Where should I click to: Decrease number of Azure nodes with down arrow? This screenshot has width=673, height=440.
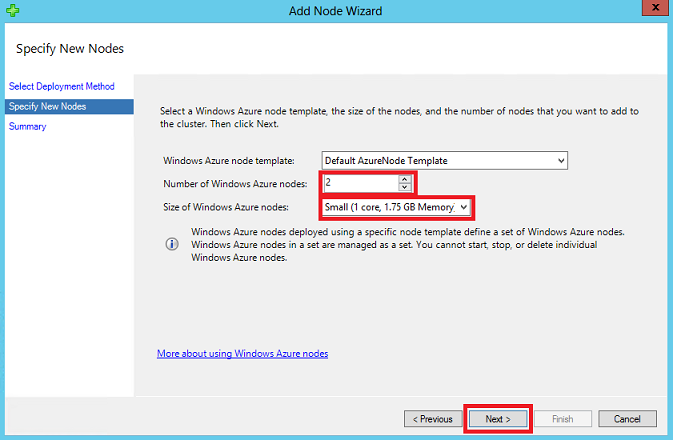point(404,187)
